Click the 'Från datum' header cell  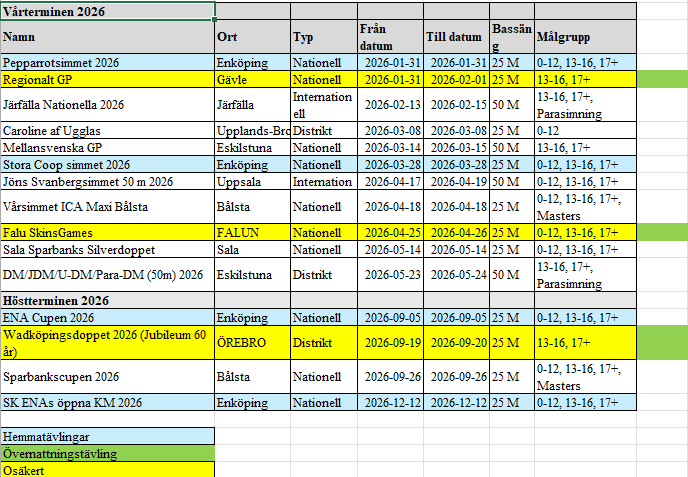[x=389, y=37]
